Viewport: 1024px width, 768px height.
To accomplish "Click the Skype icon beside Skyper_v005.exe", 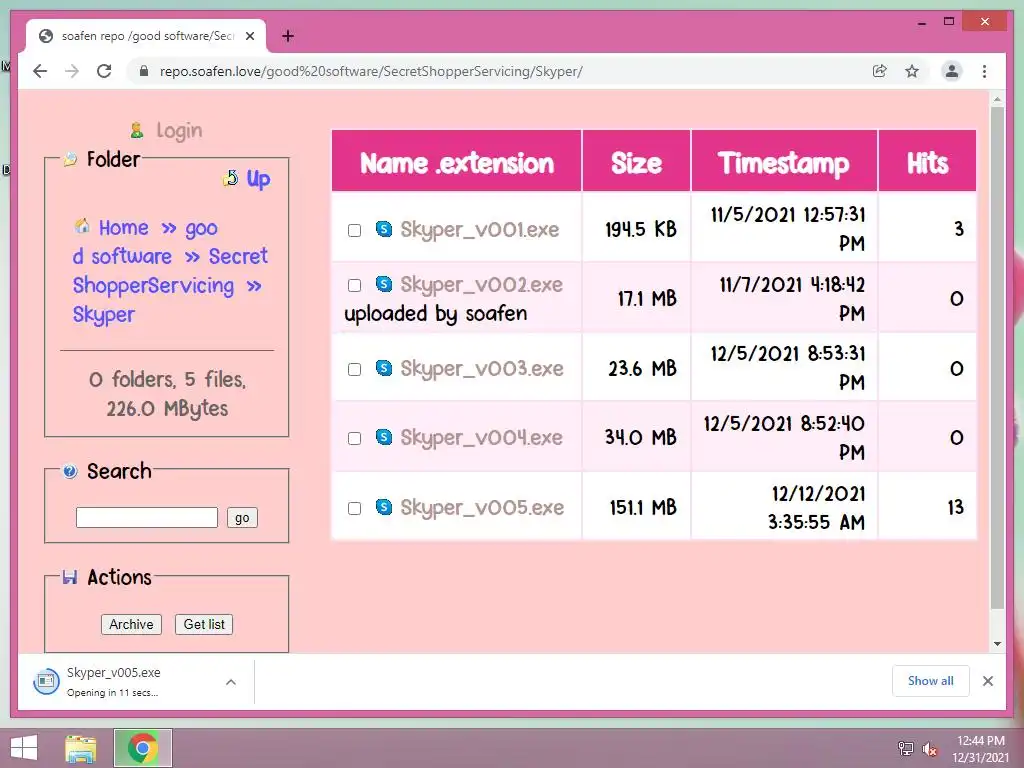I will pos(384,507).
